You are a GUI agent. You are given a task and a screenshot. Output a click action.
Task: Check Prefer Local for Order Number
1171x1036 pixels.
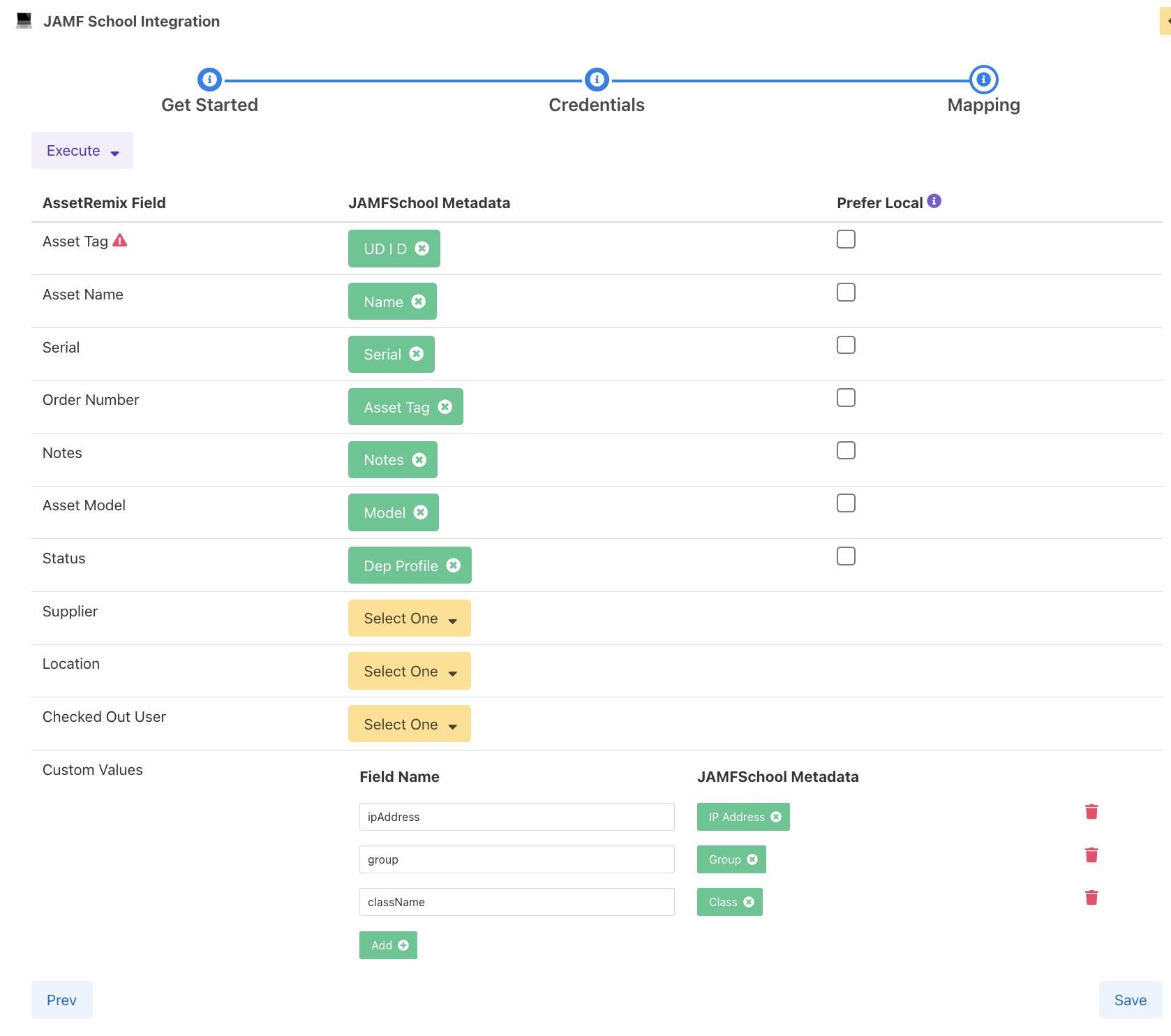[846, 398]
